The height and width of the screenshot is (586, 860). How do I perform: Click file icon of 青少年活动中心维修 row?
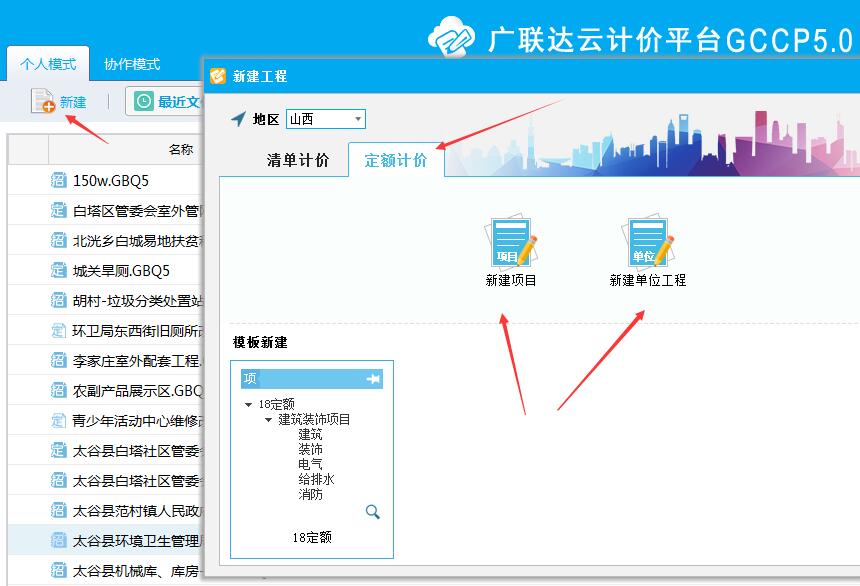coord(59,420)
